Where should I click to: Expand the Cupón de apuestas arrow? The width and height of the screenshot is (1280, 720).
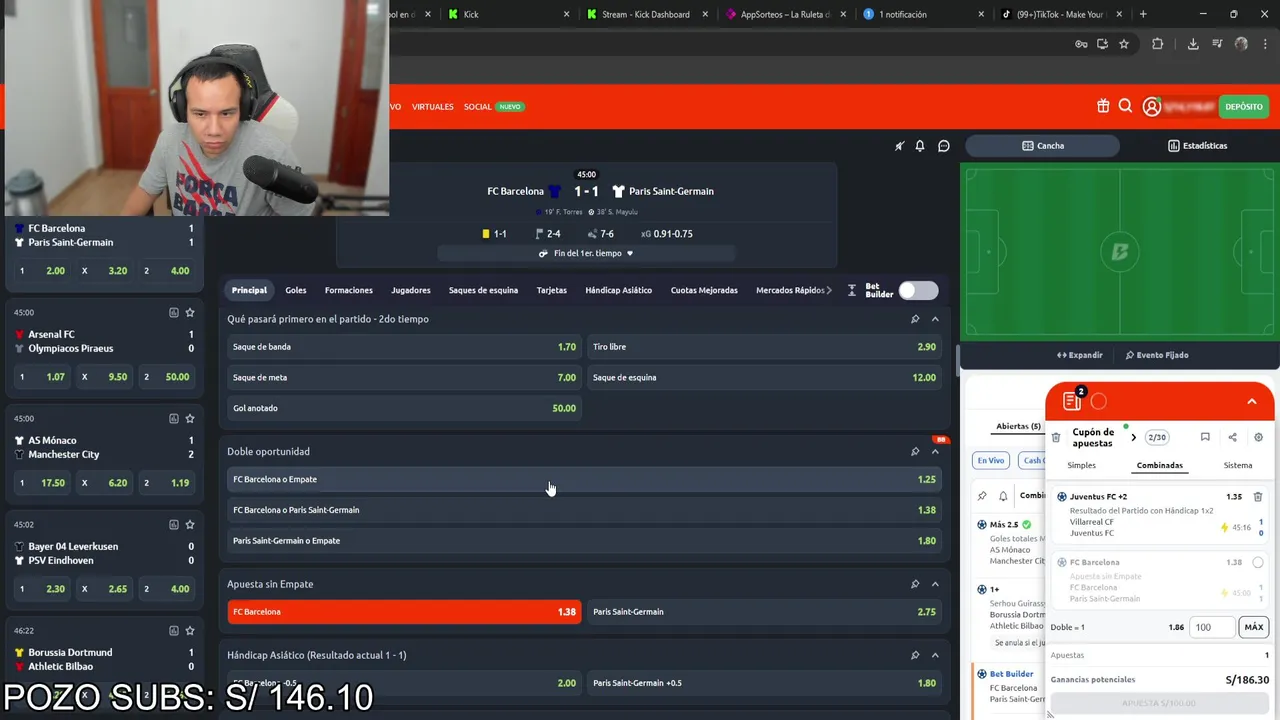point(1133,437)
